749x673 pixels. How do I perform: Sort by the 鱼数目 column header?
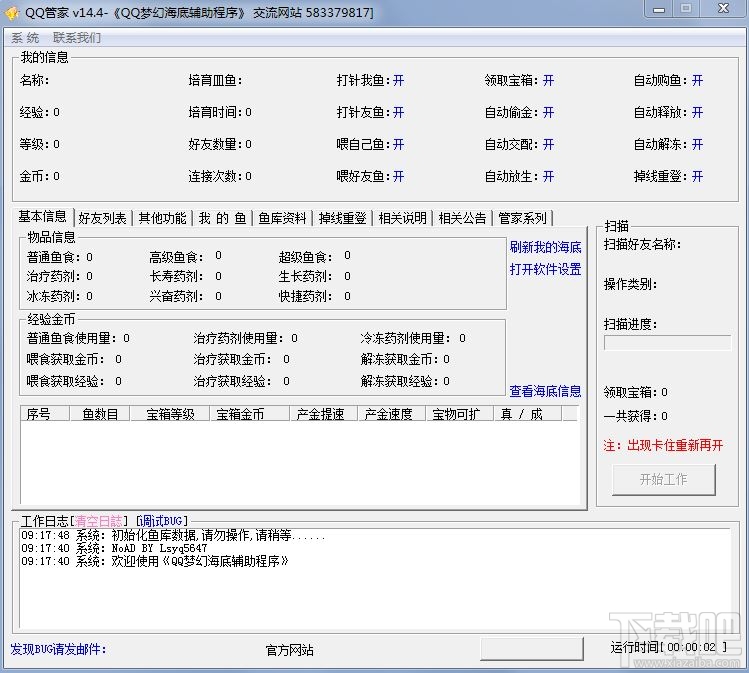click(x=100, y=414)
